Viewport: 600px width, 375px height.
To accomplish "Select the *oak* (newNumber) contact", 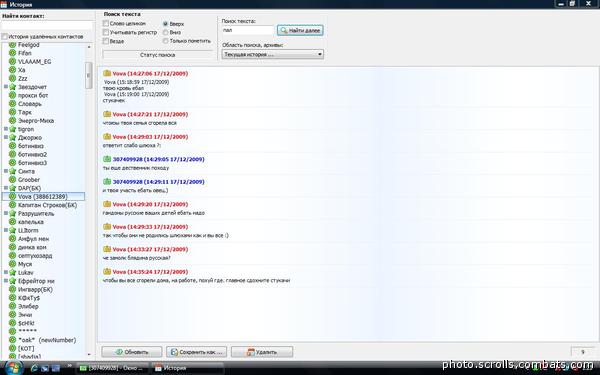I will pos(47,340).
